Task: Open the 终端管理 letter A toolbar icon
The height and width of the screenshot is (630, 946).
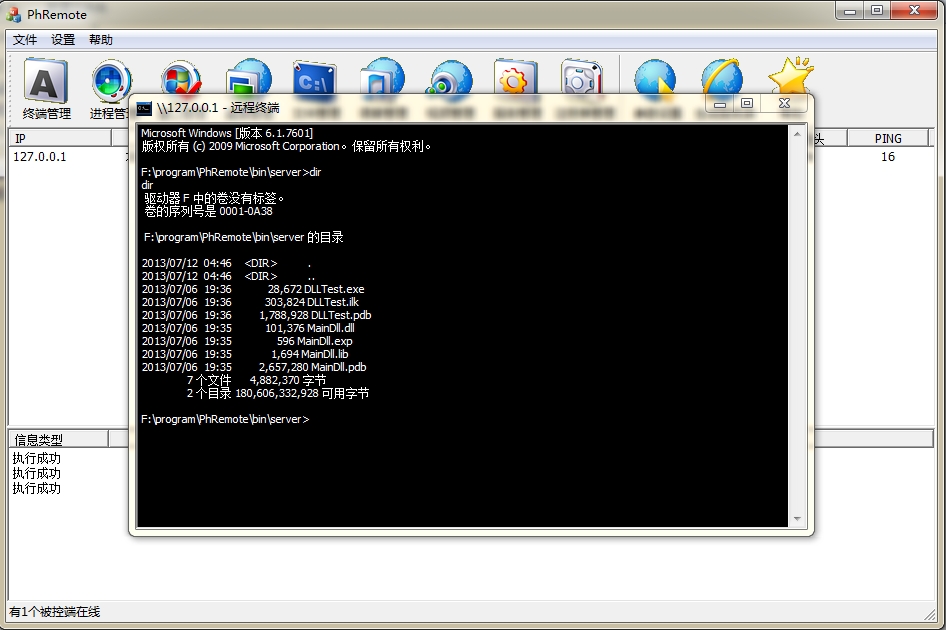Action: click(x=46, y=88)
